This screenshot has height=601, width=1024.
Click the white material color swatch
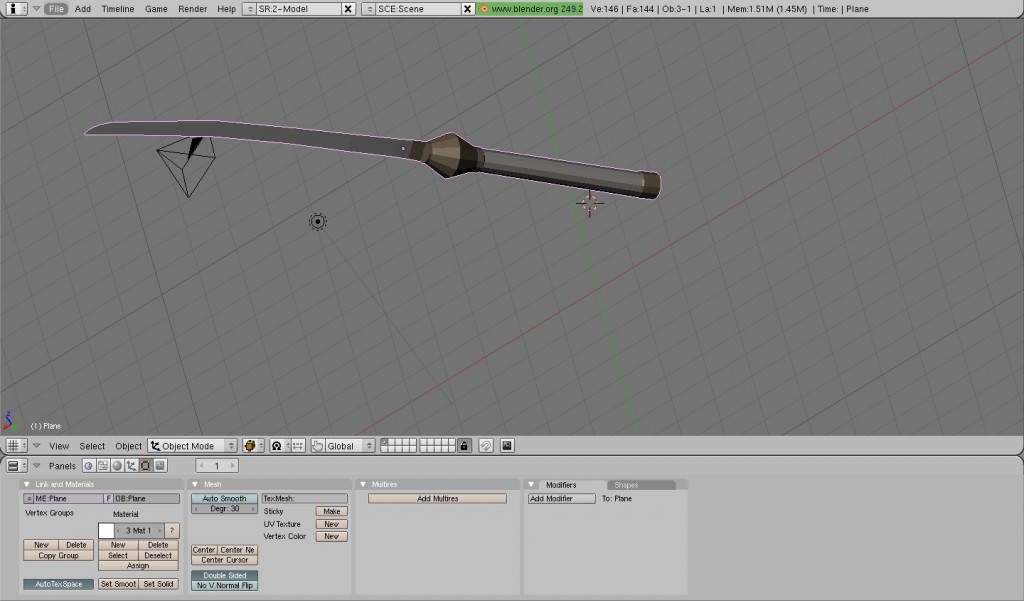106,530
